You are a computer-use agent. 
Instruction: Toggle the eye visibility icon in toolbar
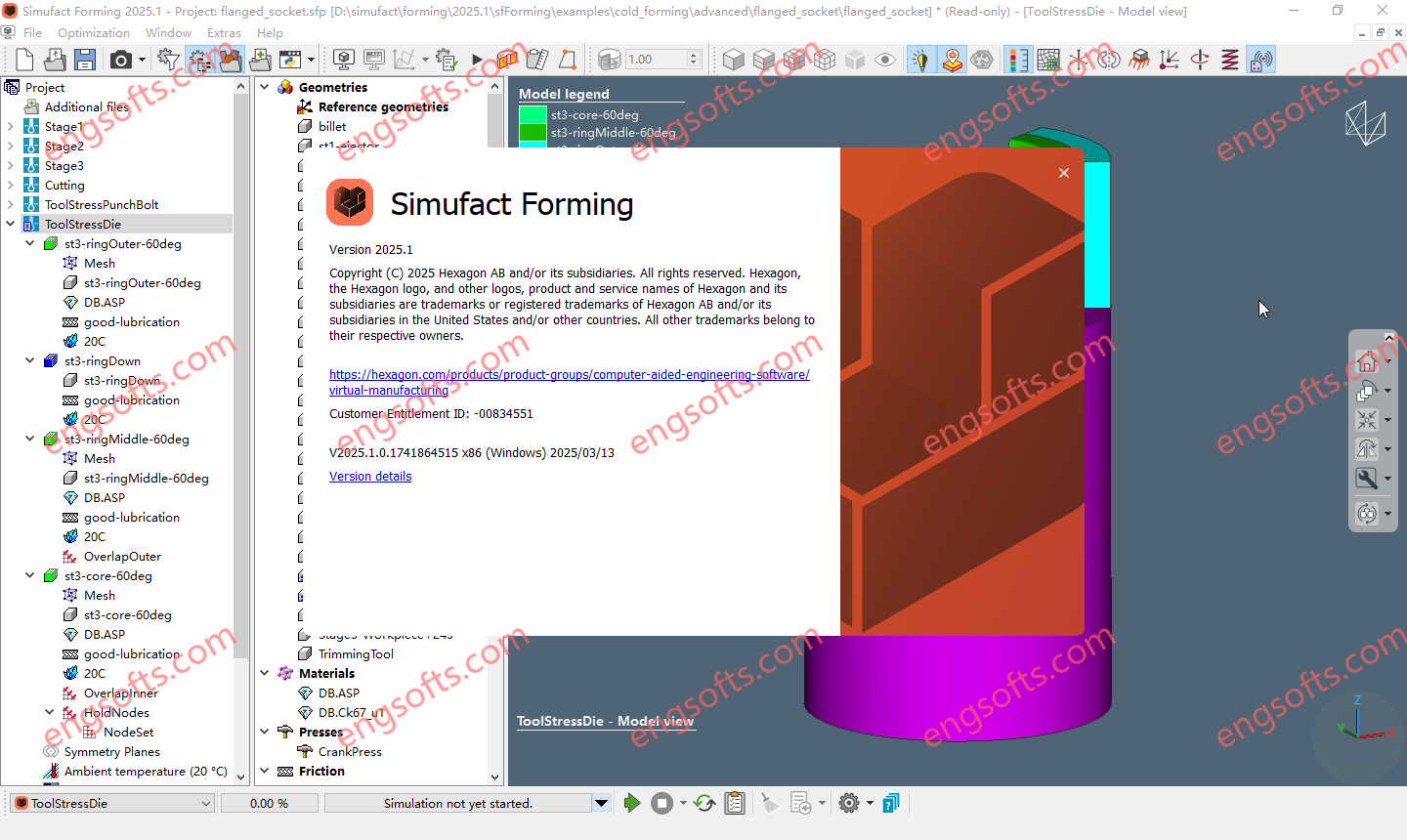point(885,60)
